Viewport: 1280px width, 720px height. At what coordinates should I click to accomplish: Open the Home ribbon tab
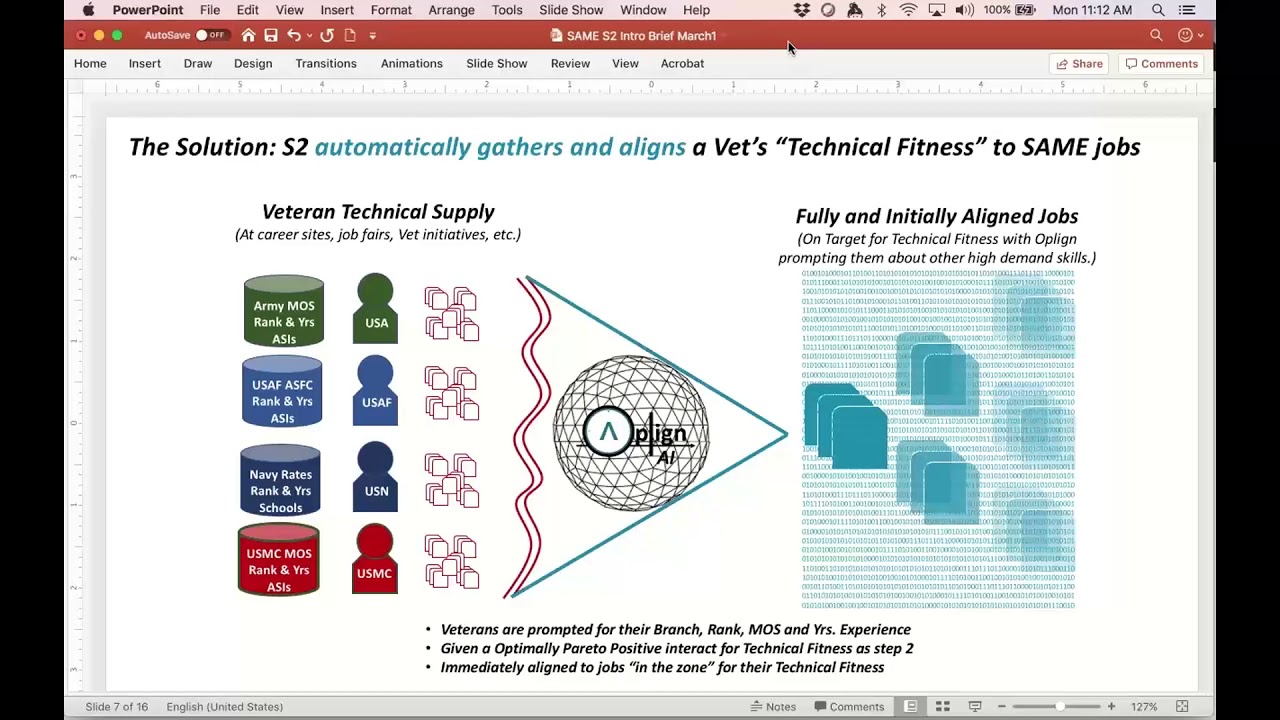[90, 64]
